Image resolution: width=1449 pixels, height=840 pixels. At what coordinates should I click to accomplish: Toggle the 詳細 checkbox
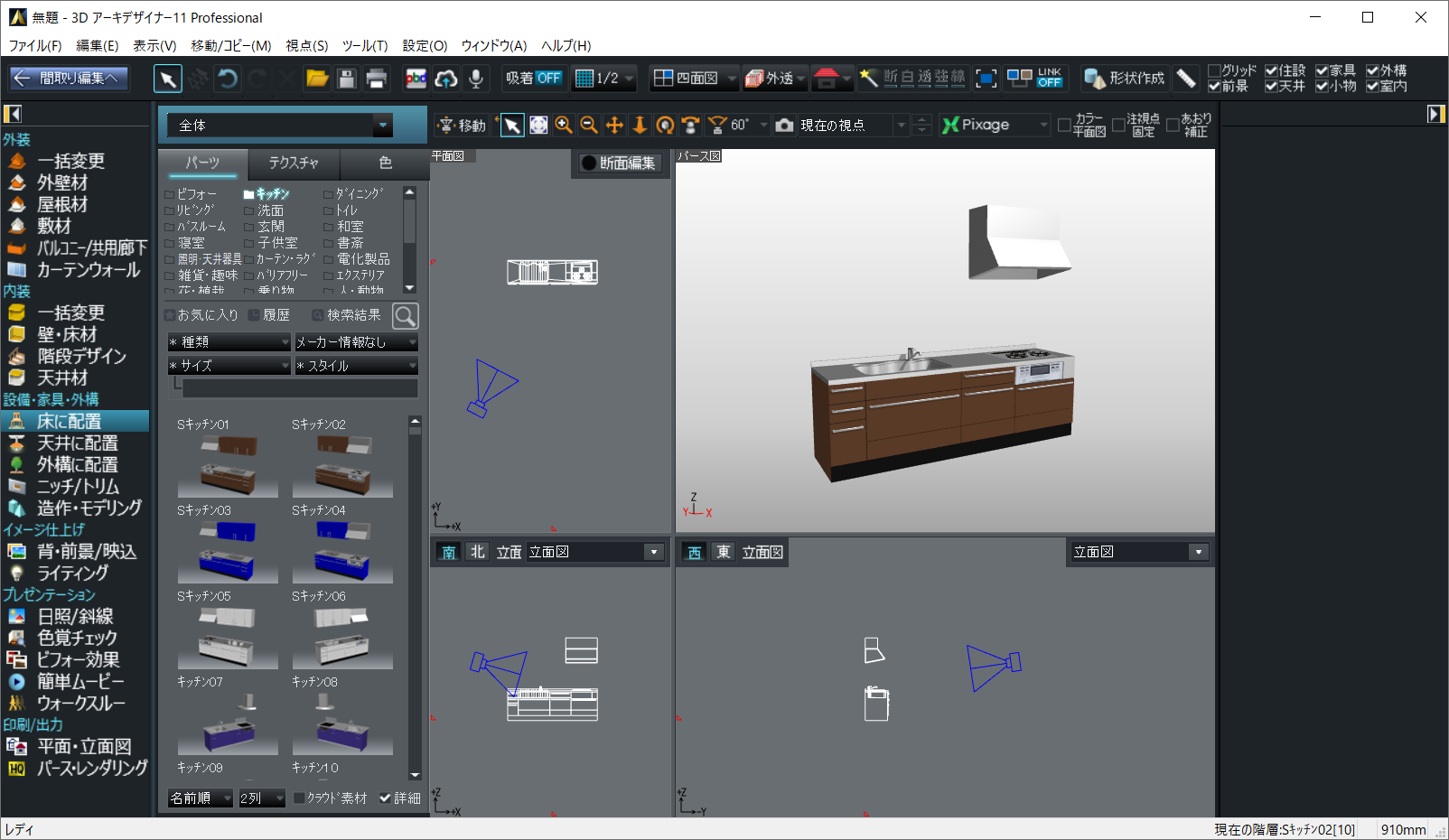coord(386,798)
